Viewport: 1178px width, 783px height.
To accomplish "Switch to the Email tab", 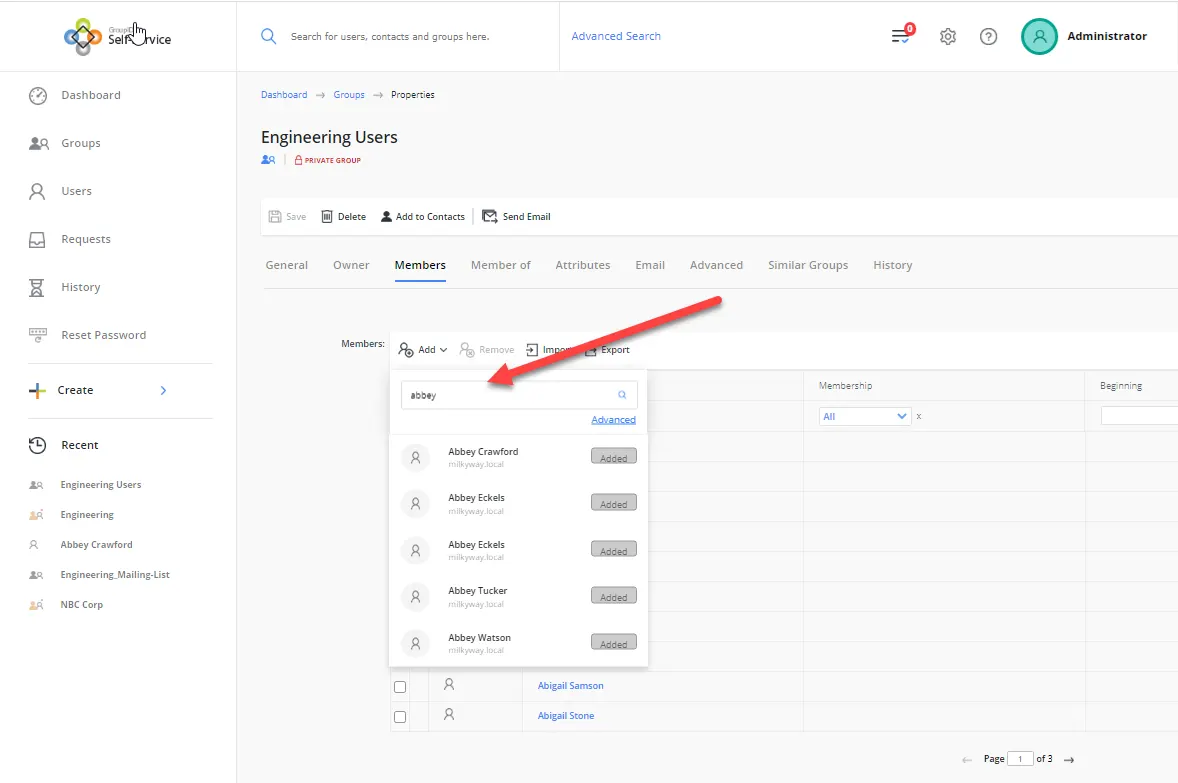I will (650, 265).
